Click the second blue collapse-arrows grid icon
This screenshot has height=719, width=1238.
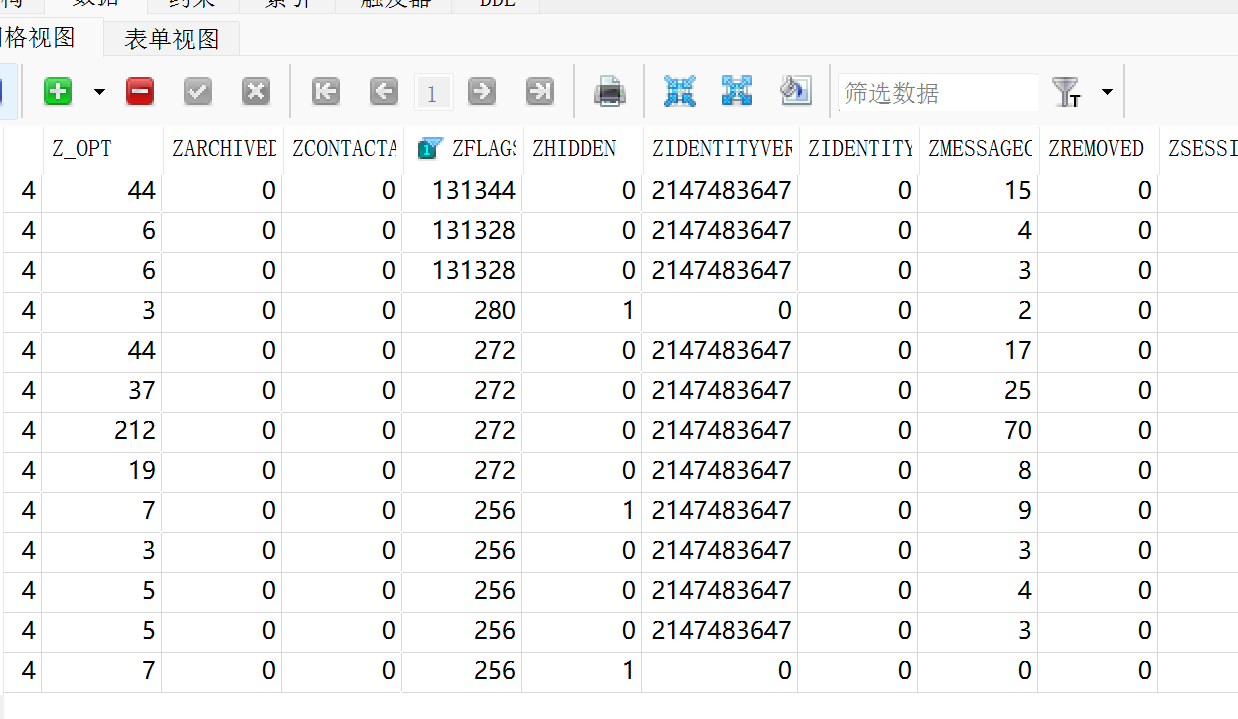click(737, 90)
